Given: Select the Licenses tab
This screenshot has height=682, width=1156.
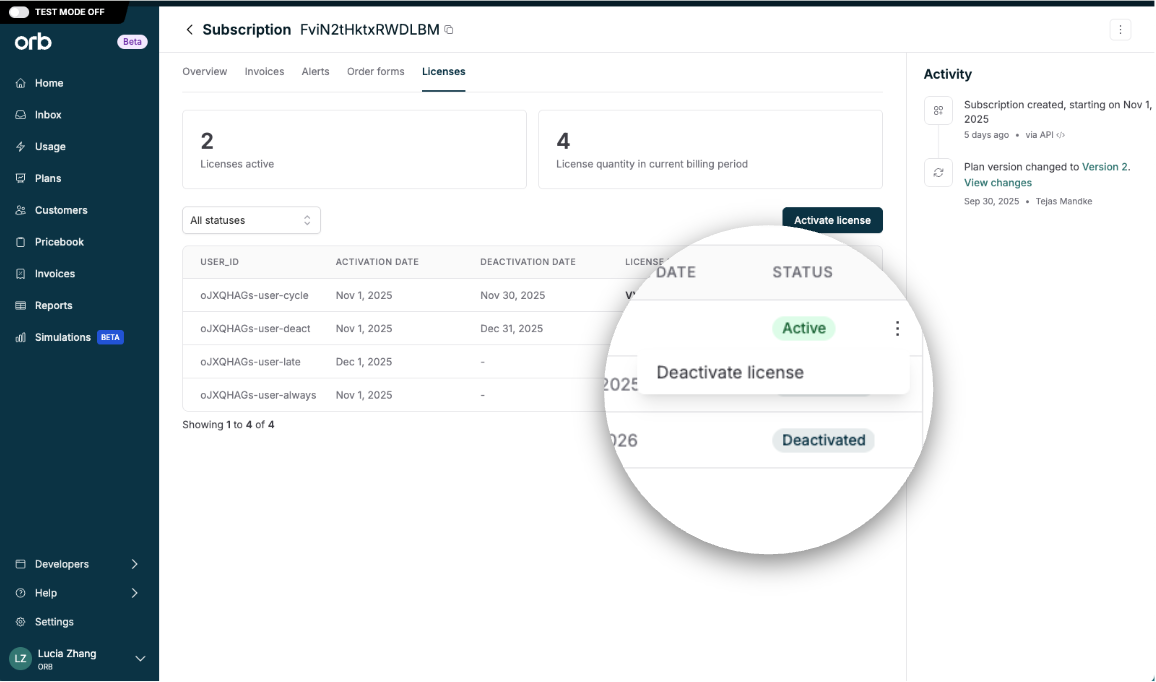Looking at the screenshot, I should coord(444,72).
